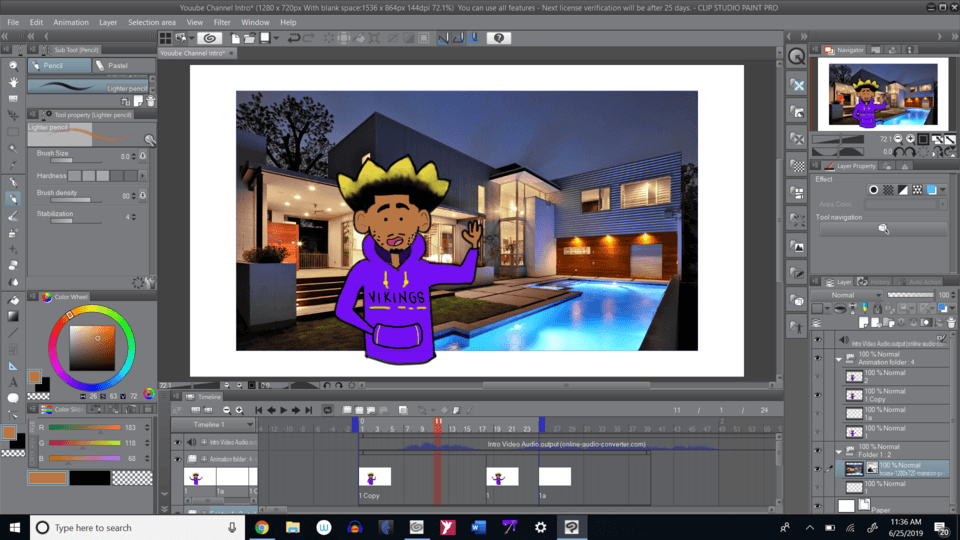Toggle visibility of Intro Video Audio track
The width and height of the screenshot is (960, 540).
coord(178,442)
